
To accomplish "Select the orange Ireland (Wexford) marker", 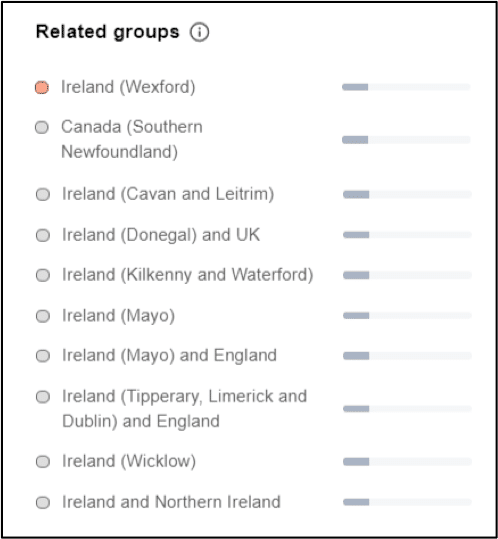I will point(42,87).
